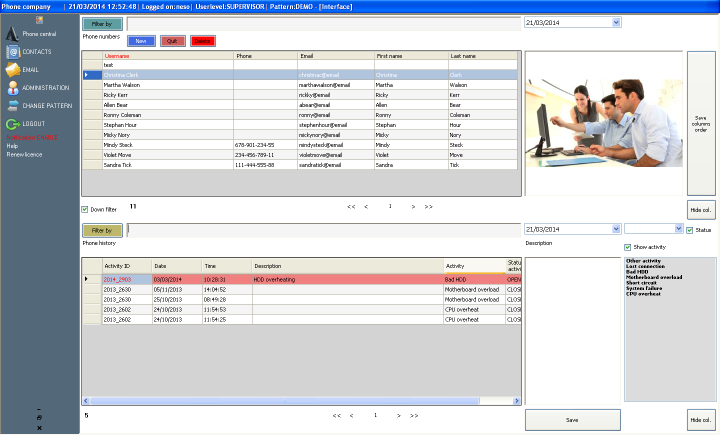
Task: Click the Activity ID column header
Action: [x=127, y=266]
